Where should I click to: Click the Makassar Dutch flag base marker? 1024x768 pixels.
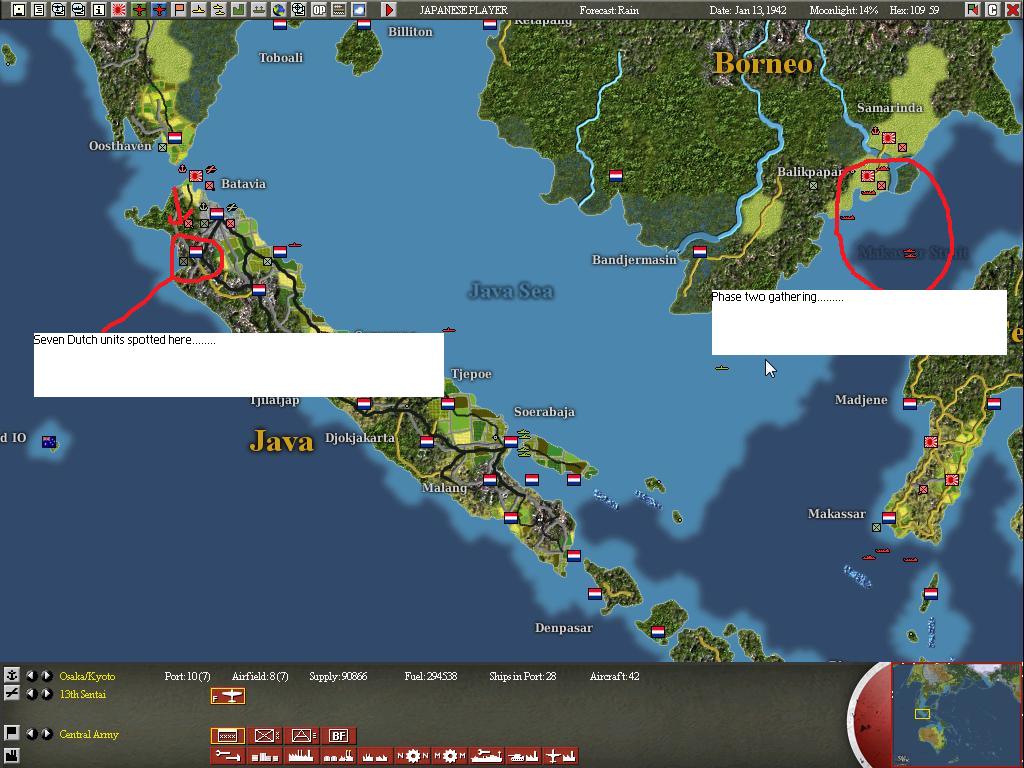click(889, 518)
